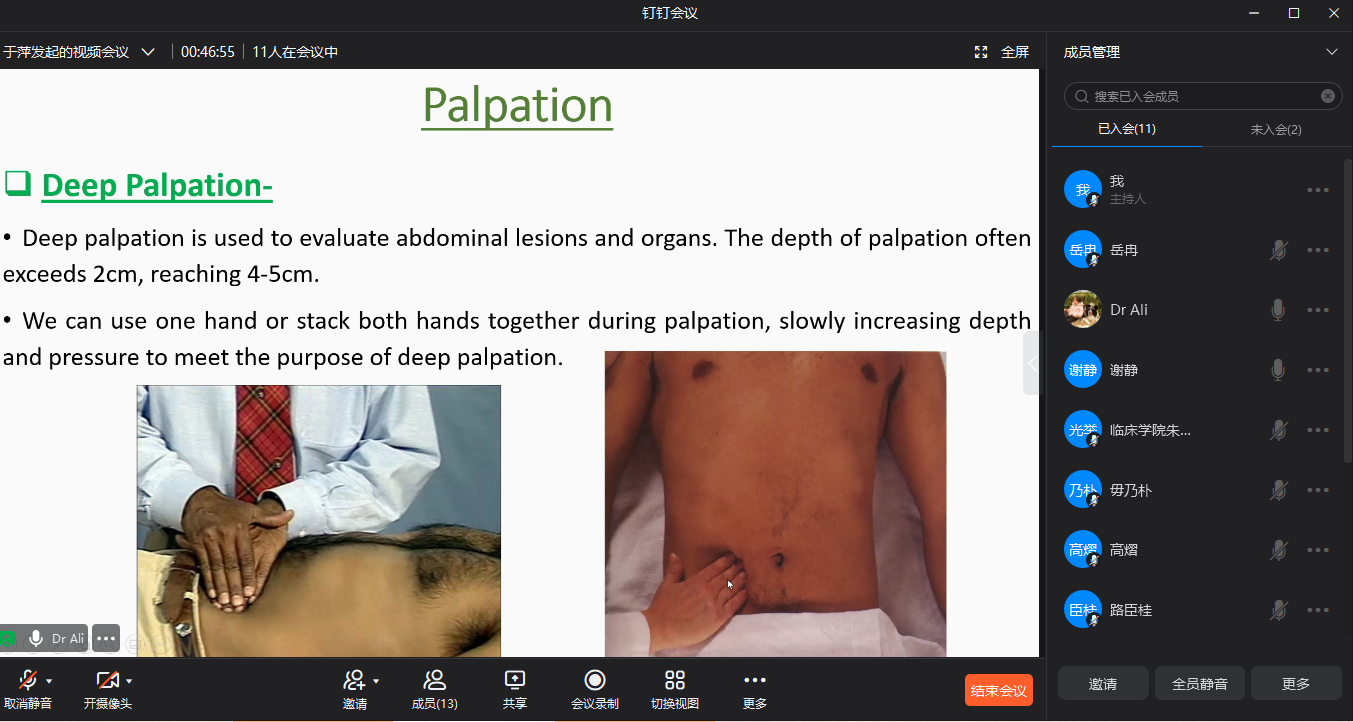Unmute my microphone
Viewport: 1353px width, 722px height.
click(27, 681)
